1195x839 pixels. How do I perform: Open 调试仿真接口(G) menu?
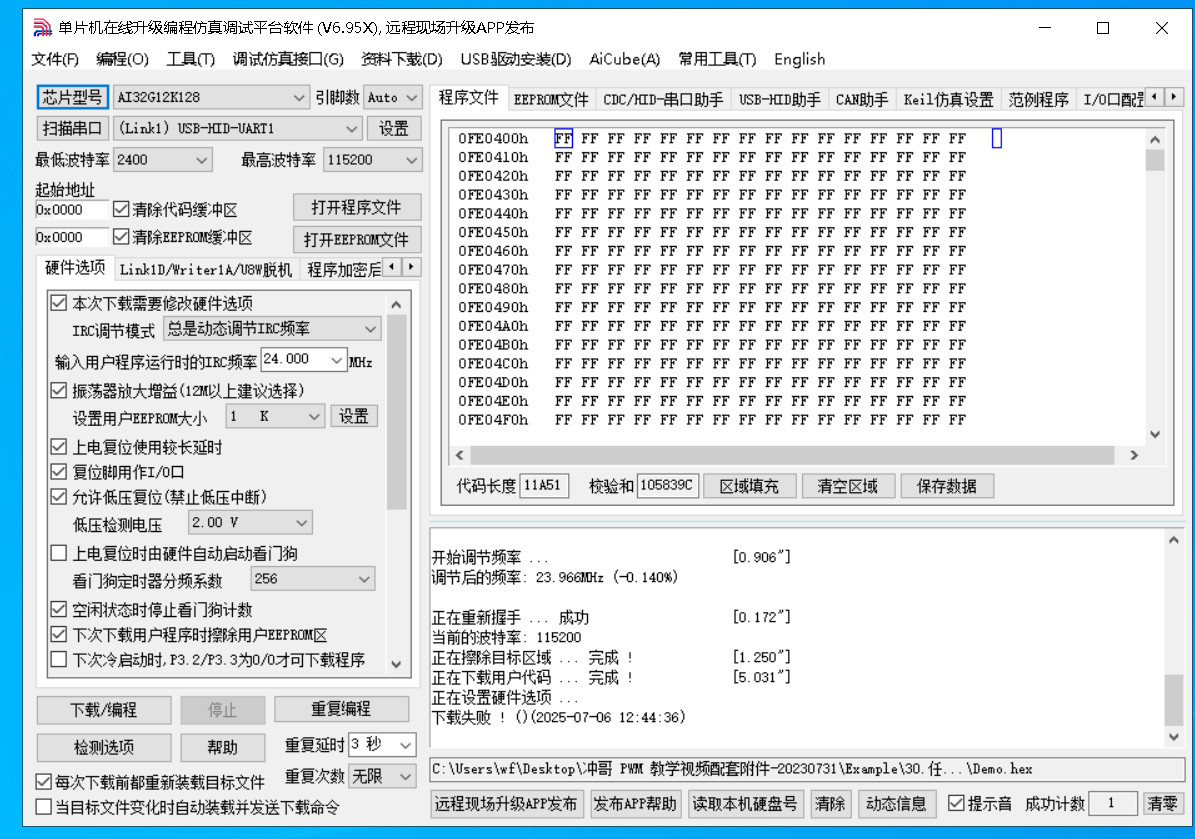(288, 59)
